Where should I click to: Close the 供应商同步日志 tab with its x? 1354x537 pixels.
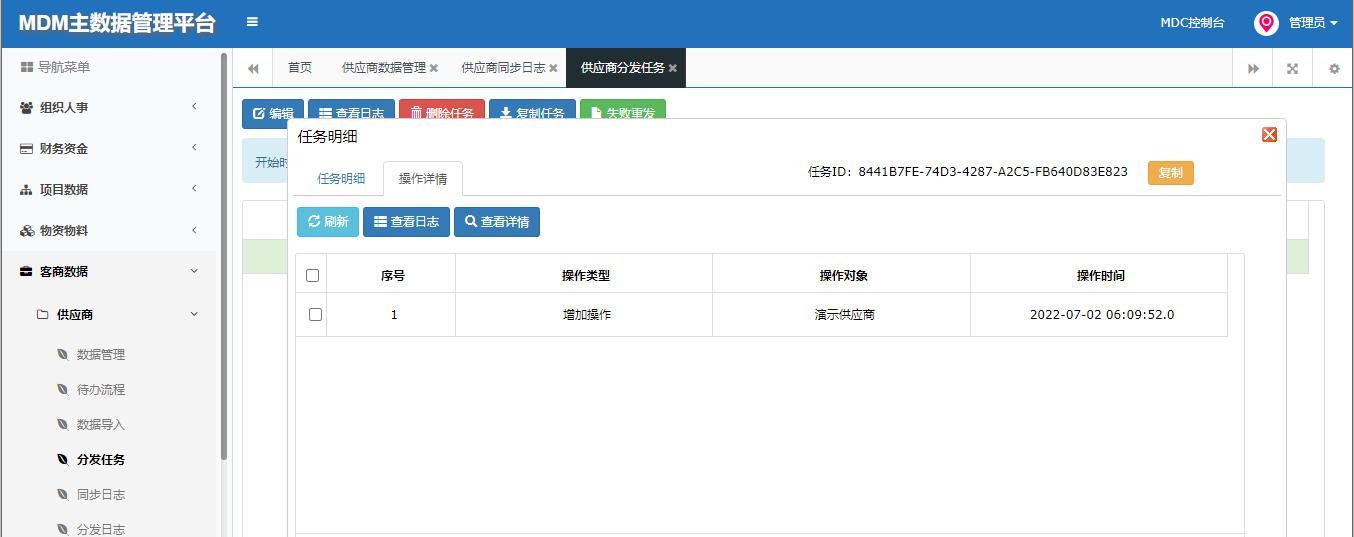[553, 68]
